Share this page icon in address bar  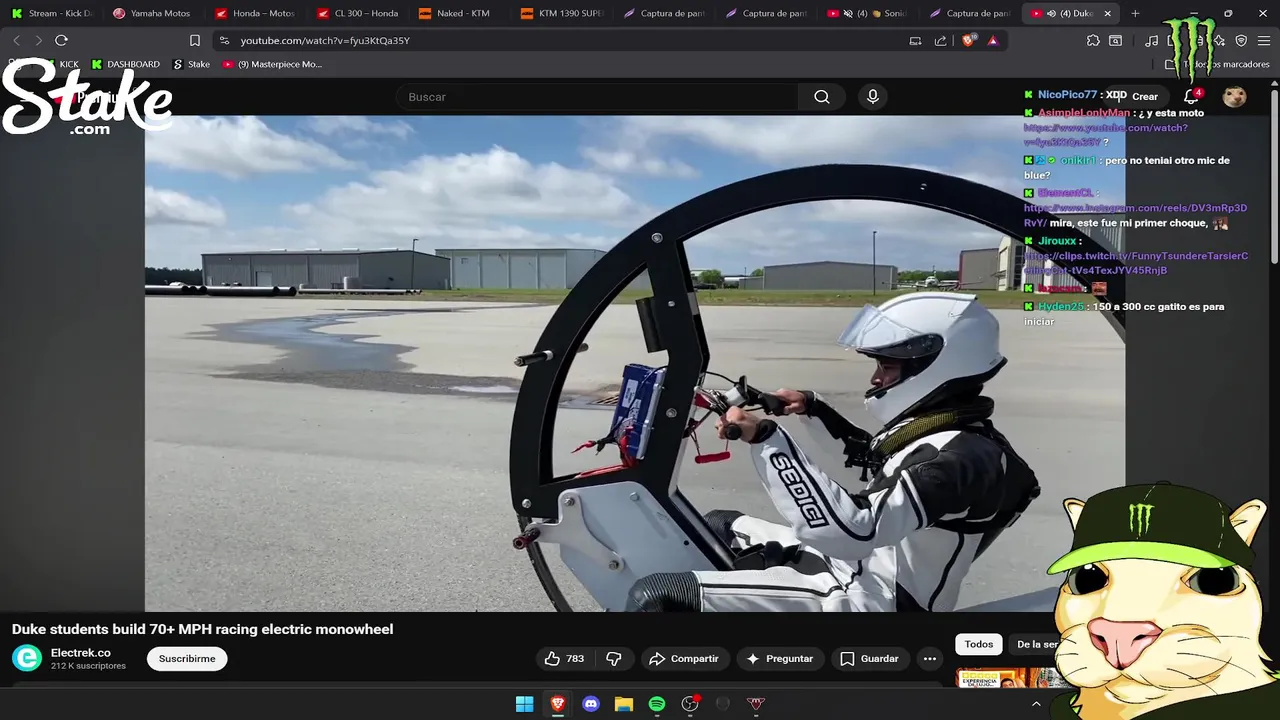941,41
